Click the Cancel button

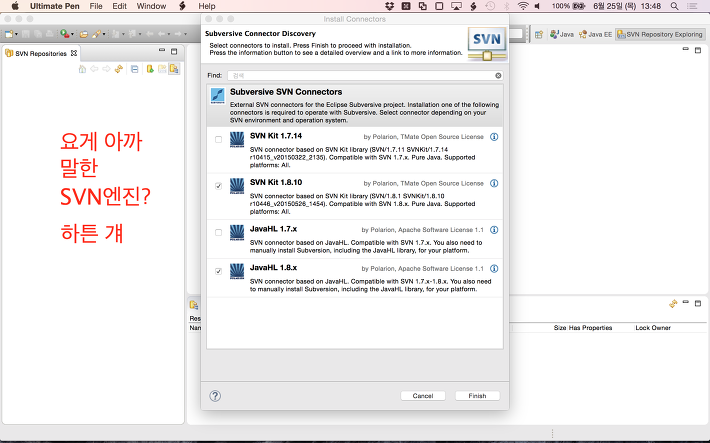pos(423,396)
